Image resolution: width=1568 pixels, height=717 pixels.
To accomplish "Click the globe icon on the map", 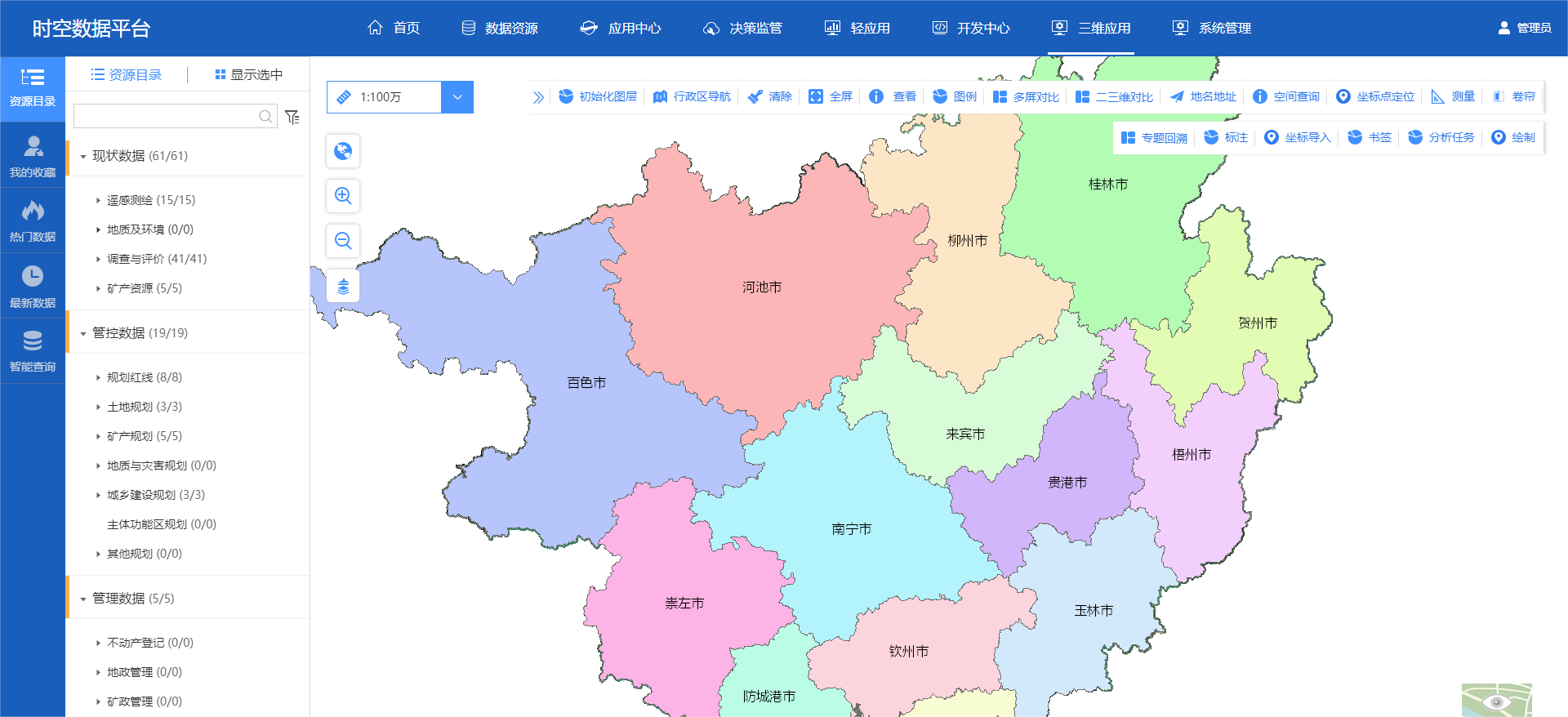I will pyautogui.click(x=343, y=151).
